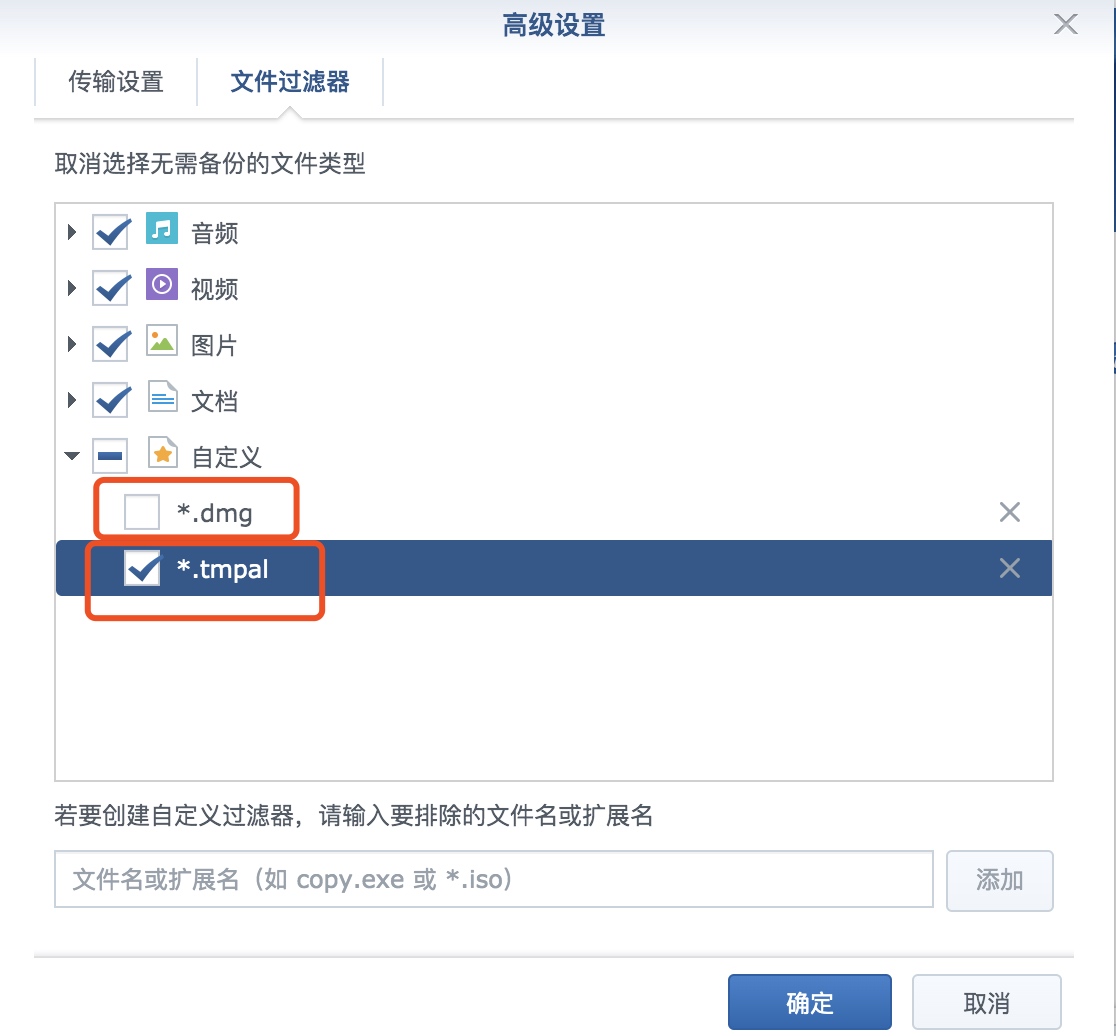1116x1036 pixels.
Task: Expand the 音频 category tree
Action: 71,232
